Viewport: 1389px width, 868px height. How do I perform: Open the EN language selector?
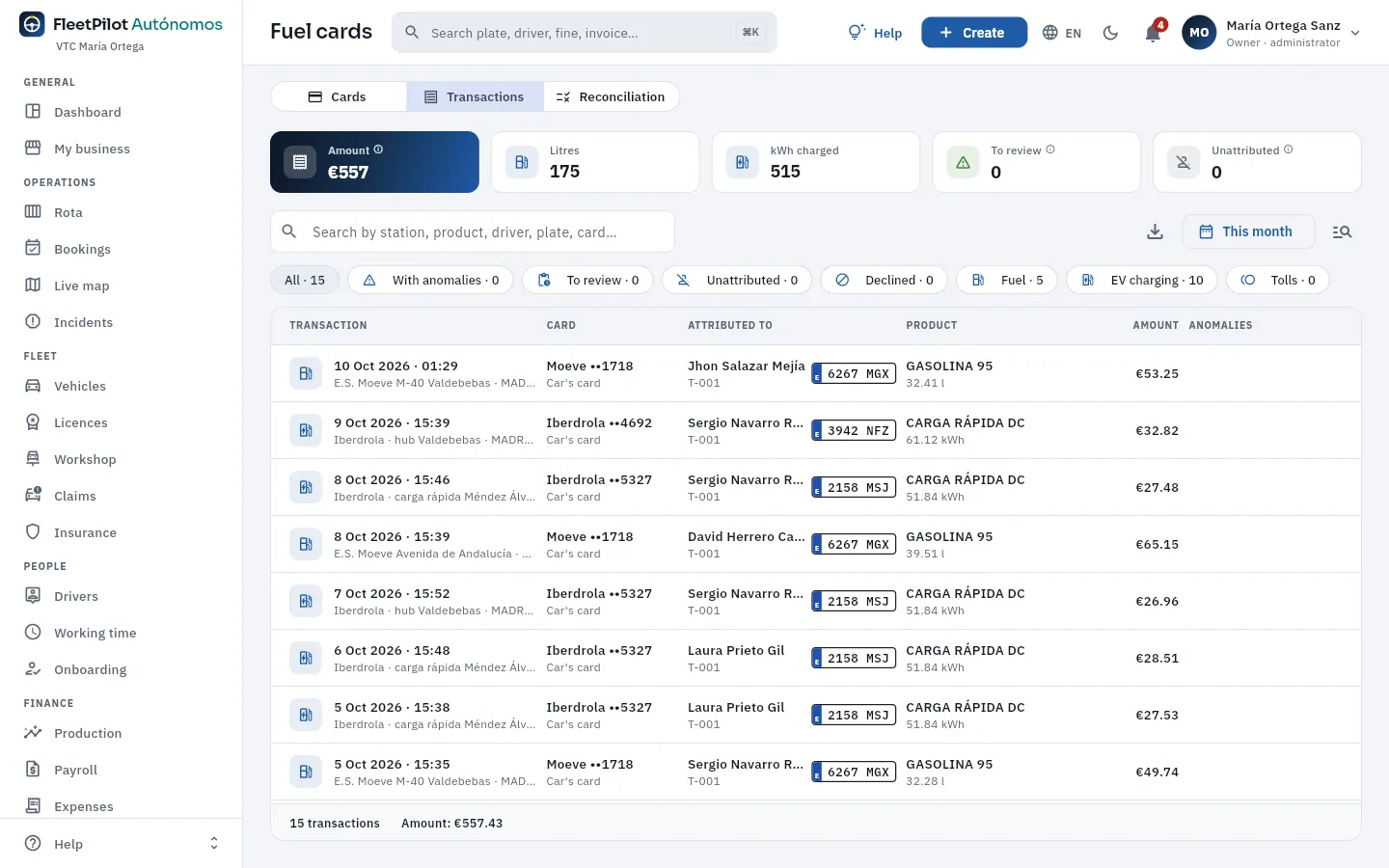pos(1062,33)
